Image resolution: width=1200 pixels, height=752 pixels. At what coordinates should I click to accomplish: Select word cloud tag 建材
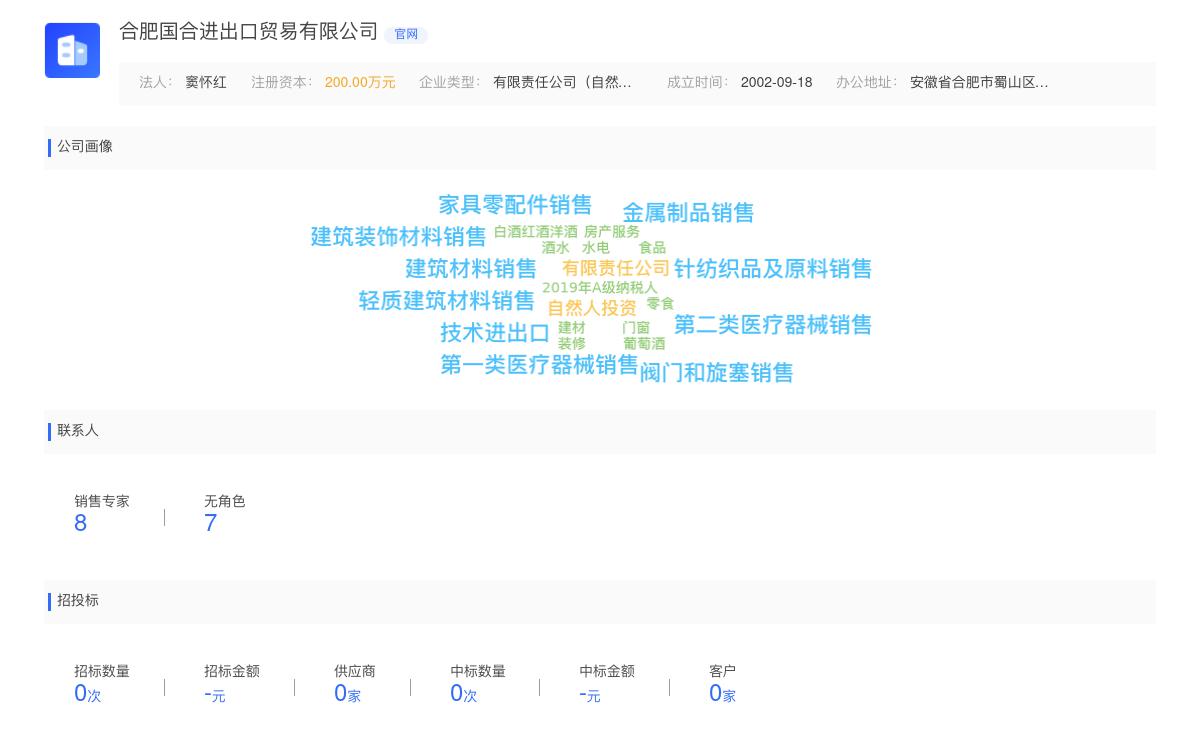coord(572,328)
